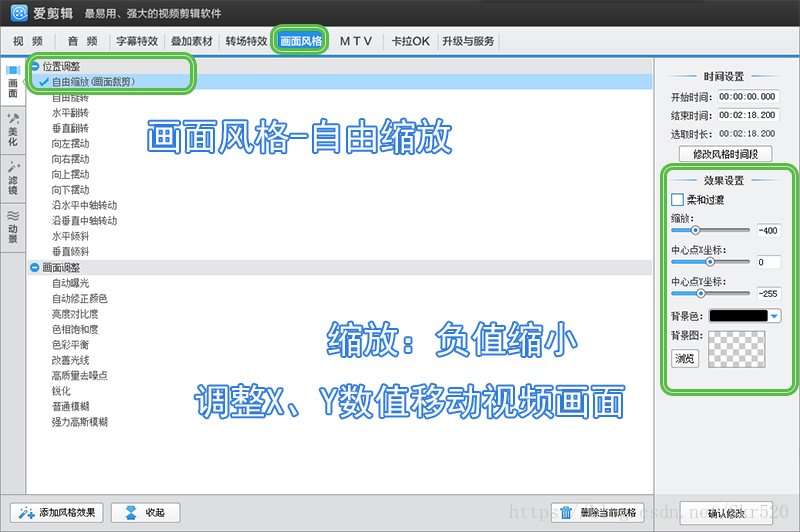Switch to the 字幕特效 tab
Image resolution: width=800 pixels, height=532 pixels.
point(137,41)
